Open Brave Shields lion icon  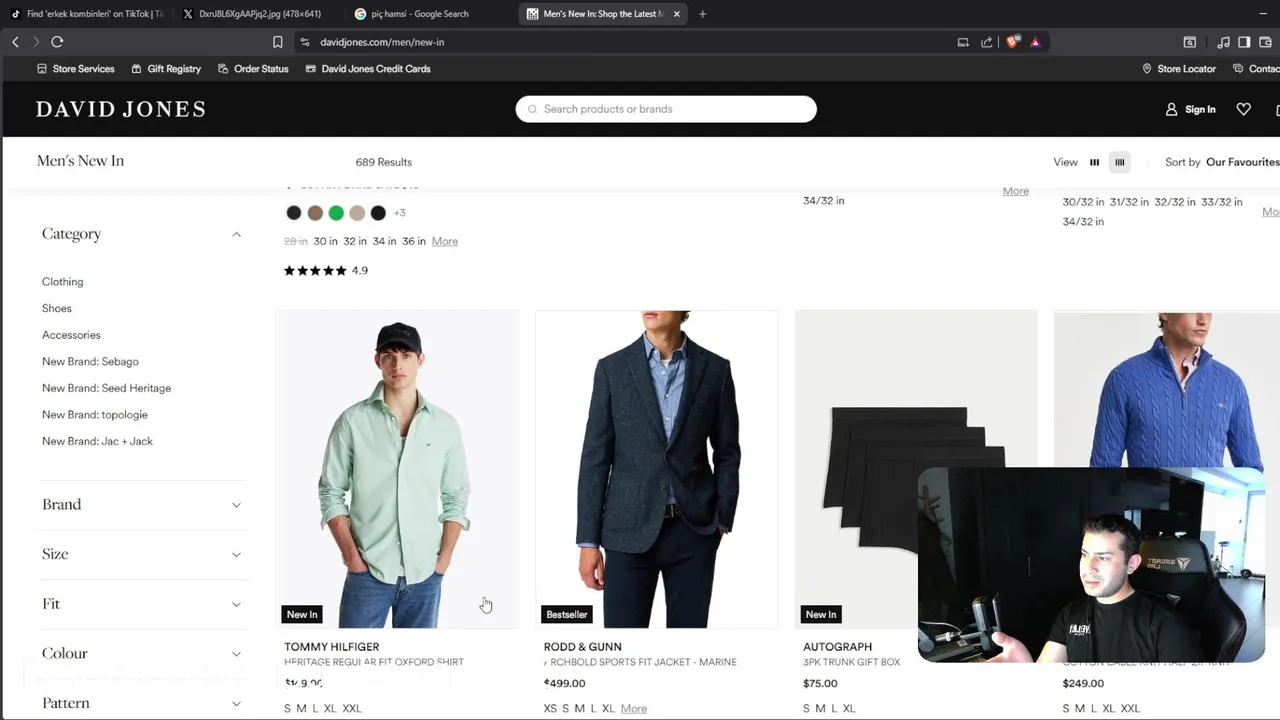tap(1013, 42)
